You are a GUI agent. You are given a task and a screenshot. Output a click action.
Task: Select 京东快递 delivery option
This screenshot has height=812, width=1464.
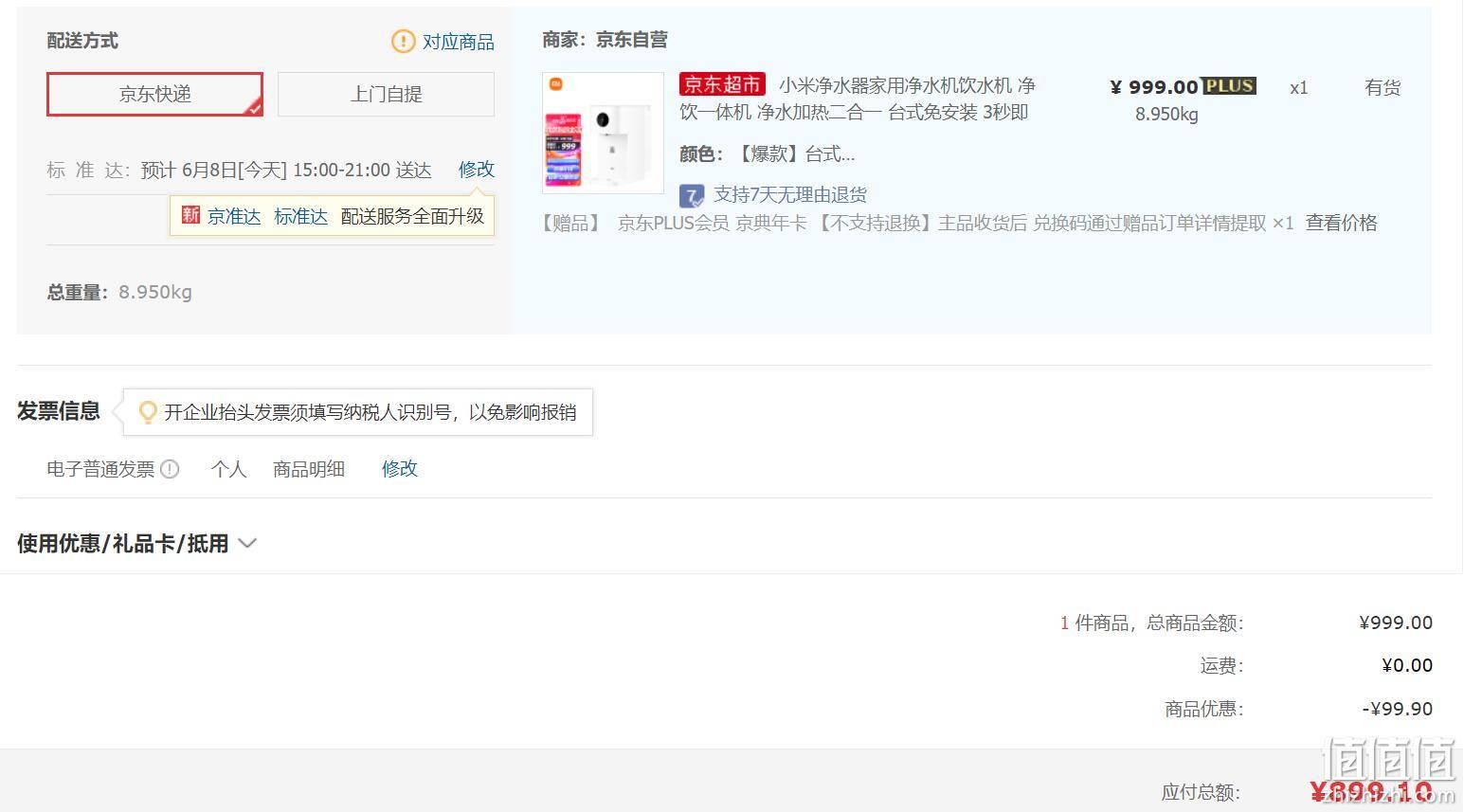(x=154, y=94)
